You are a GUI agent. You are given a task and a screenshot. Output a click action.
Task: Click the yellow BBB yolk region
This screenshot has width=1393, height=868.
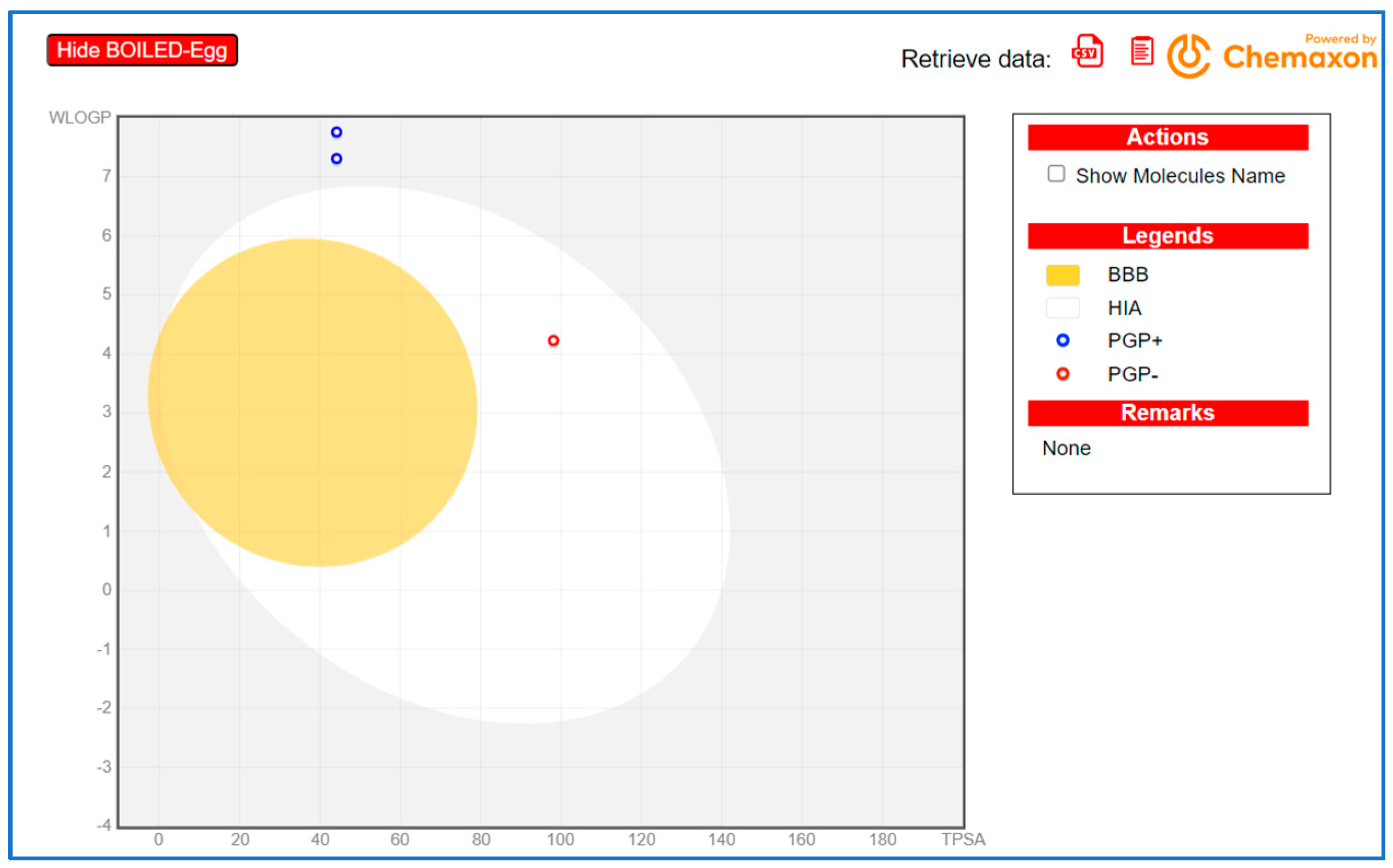coord(313,402)
